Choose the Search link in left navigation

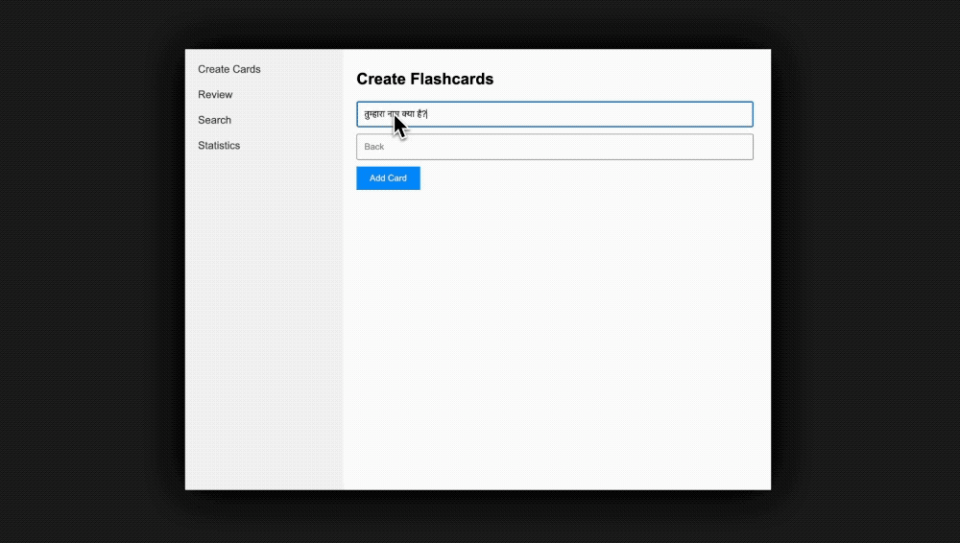pyautogui.click(x=214, y=120)
